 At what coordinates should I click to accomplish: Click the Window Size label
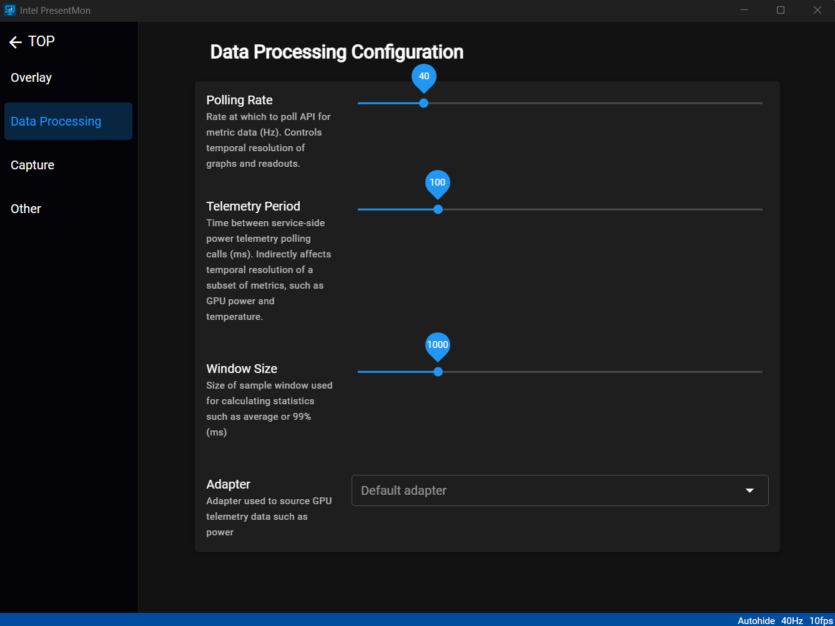pos(242,369)
